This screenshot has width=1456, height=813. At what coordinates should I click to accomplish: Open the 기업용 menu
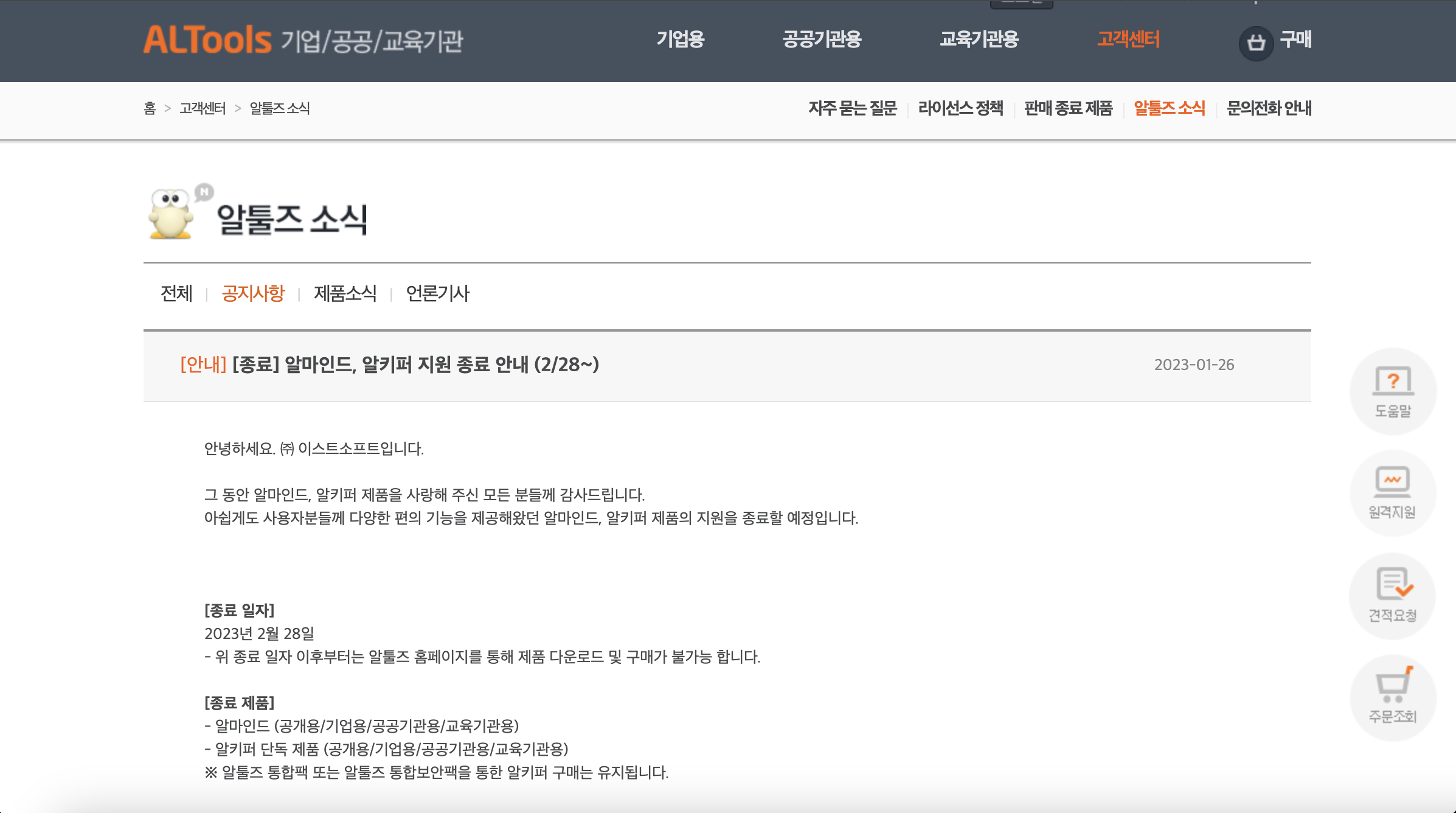point(681,40)
